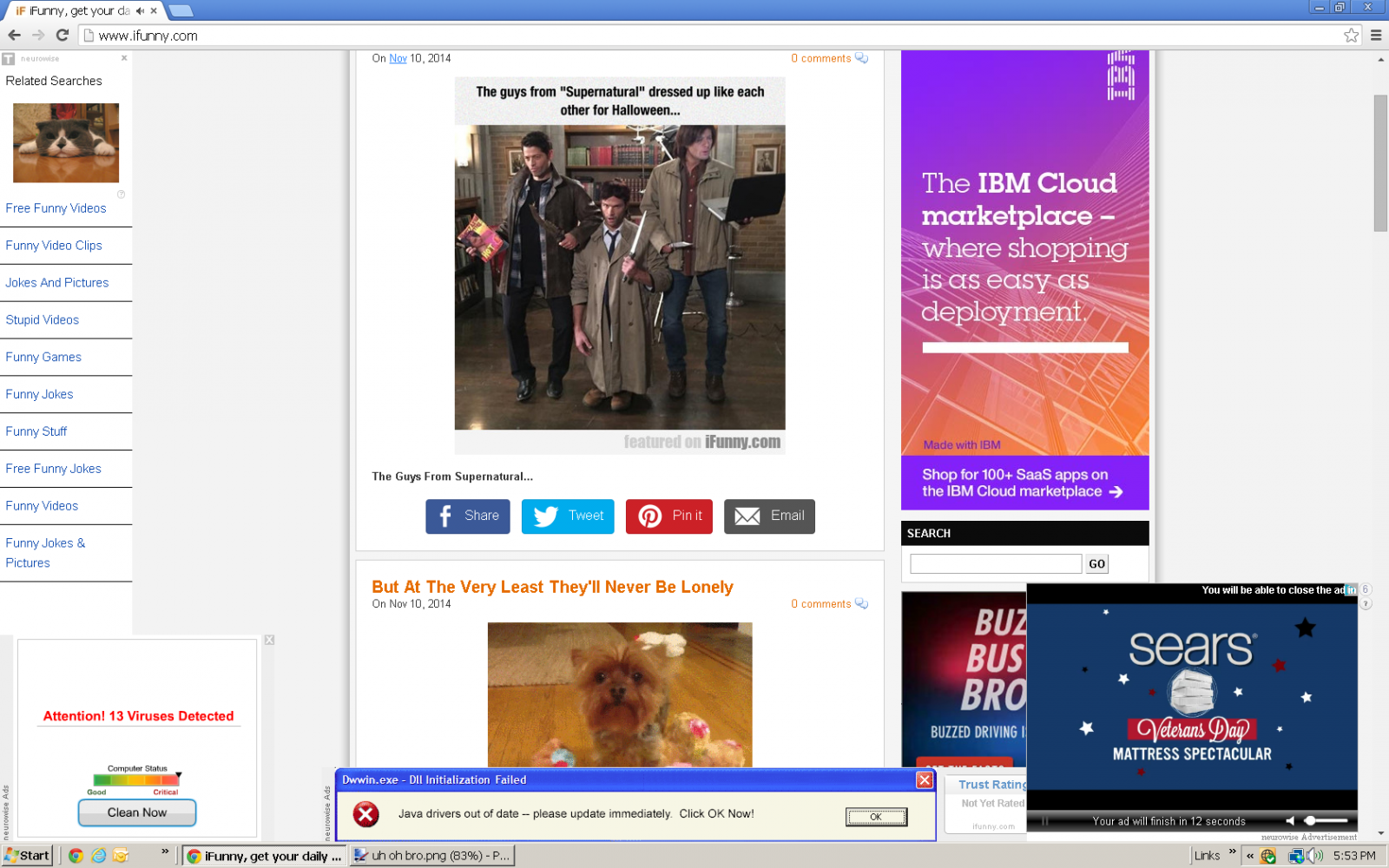Open the Funny Jokes & Pictures link
The height and width of the screenshot is (868, 1389).
click(x=45, y=553)
